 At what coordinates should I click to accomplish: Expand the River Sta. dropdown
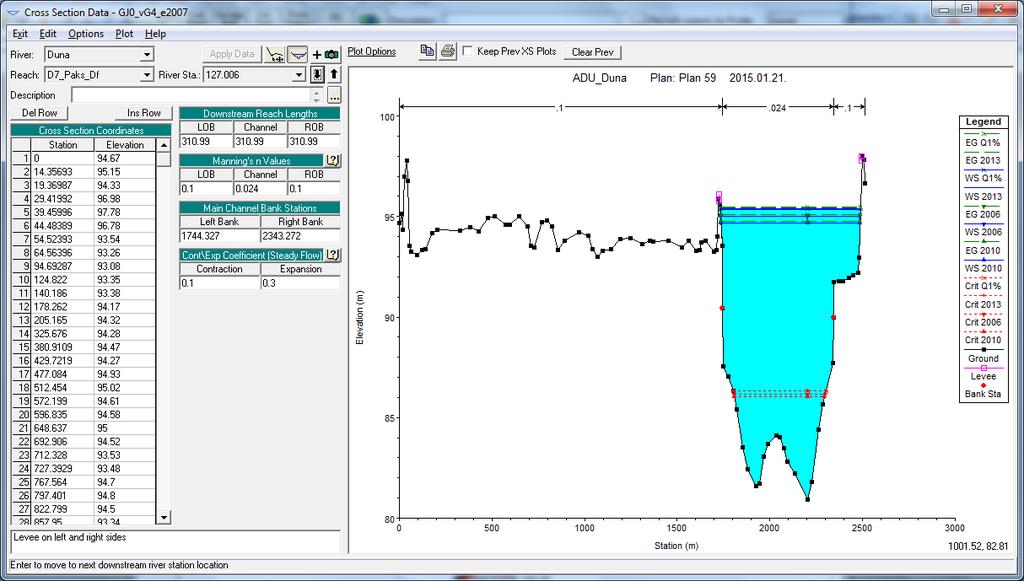299,75
